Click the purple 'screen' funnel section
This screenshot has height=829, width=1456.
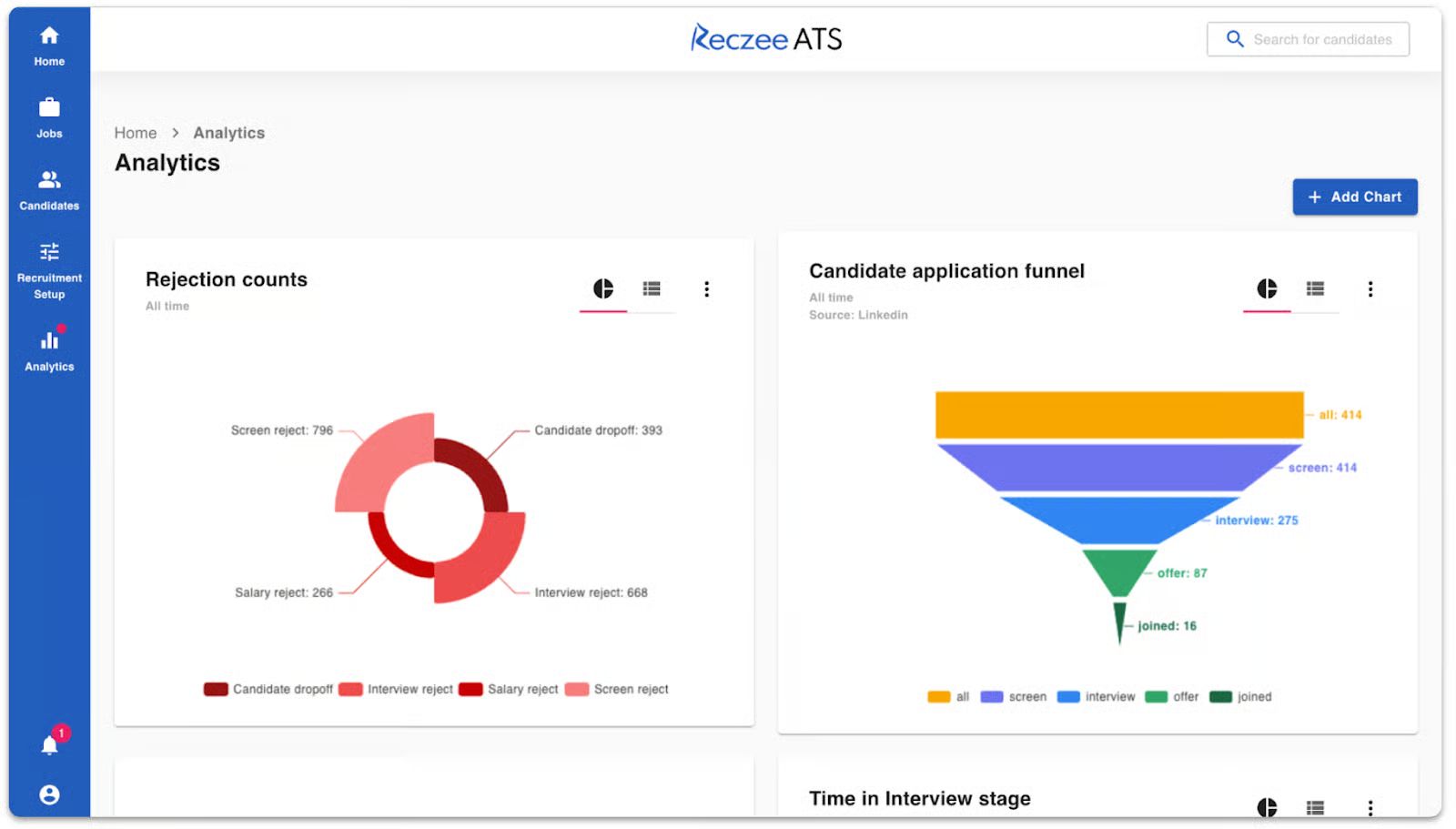(1119, 468)
